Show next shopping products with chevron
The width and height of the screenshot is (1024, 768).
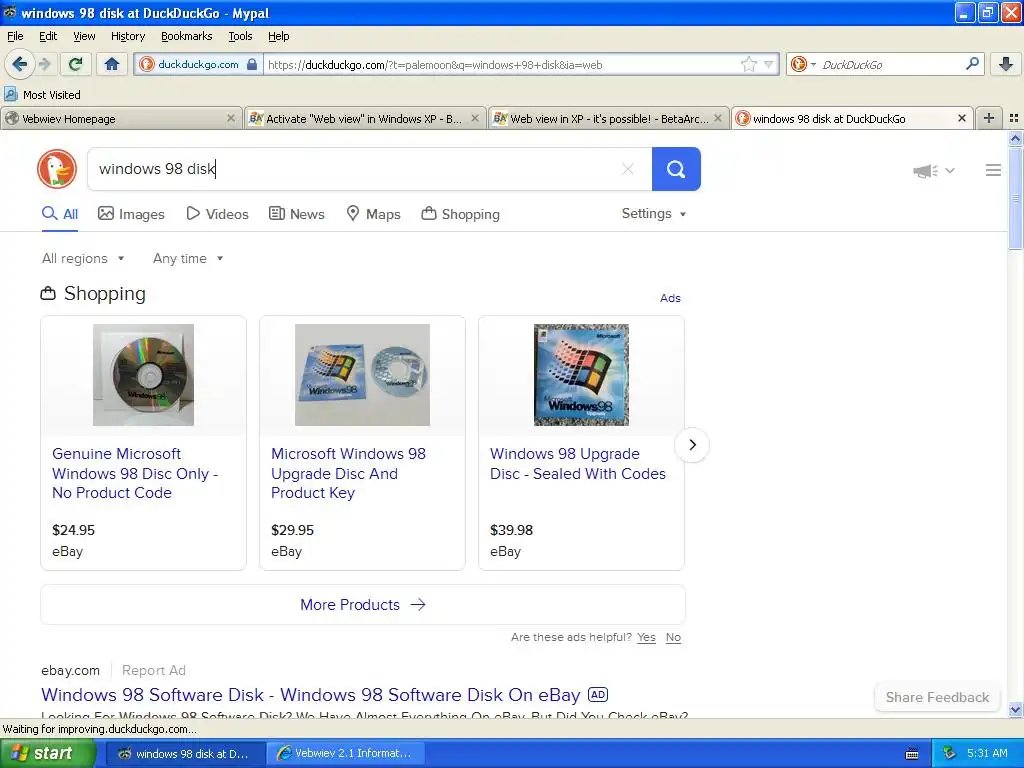[692, 445]
